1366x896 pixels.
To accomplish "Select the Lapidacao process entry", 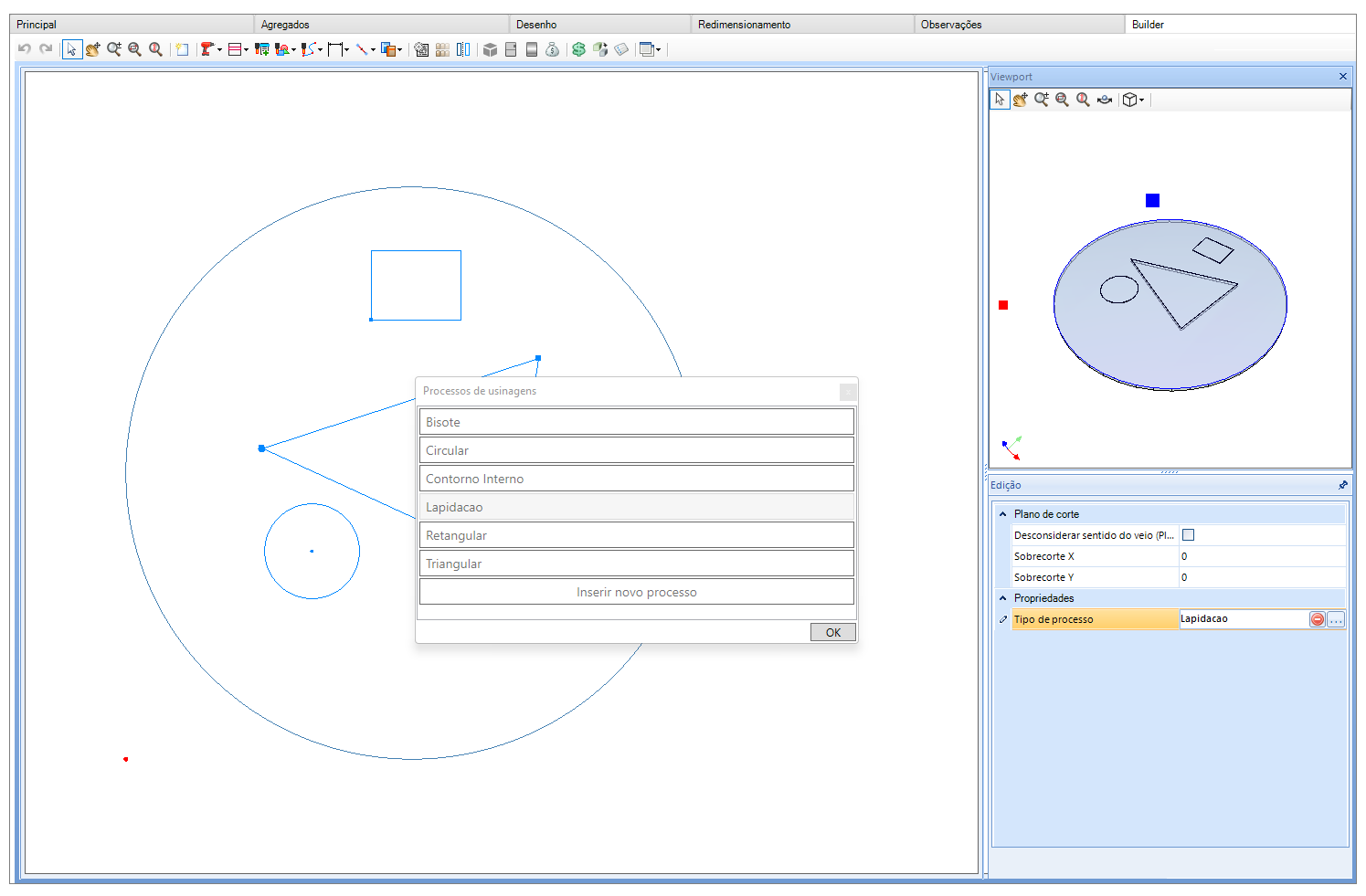I will pyautogui.click(x=637, y=507).
